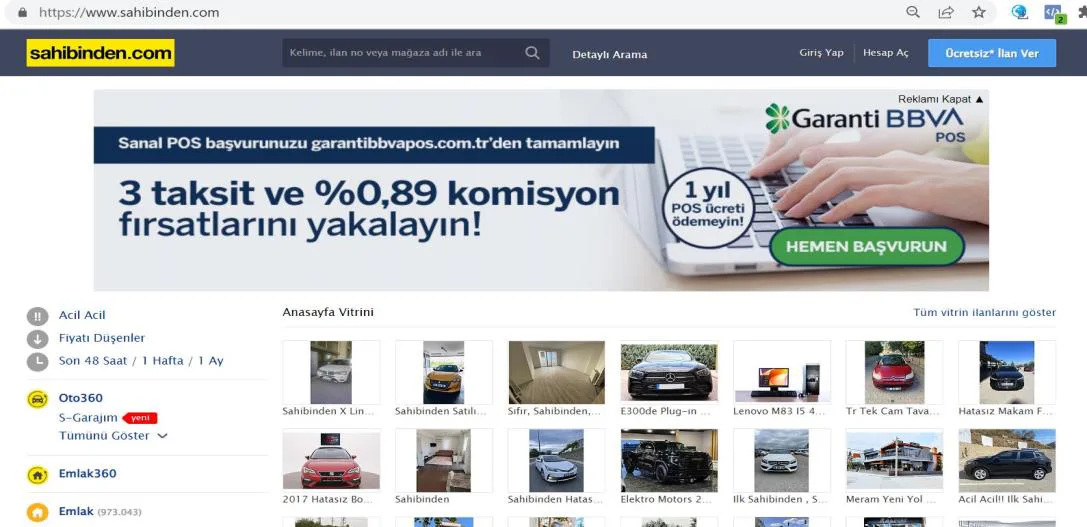Image resolution: width=1087 pixels, height=527 pixels.
Task: Open the Elektro Motors 2... listing
Action: (669, 460)
